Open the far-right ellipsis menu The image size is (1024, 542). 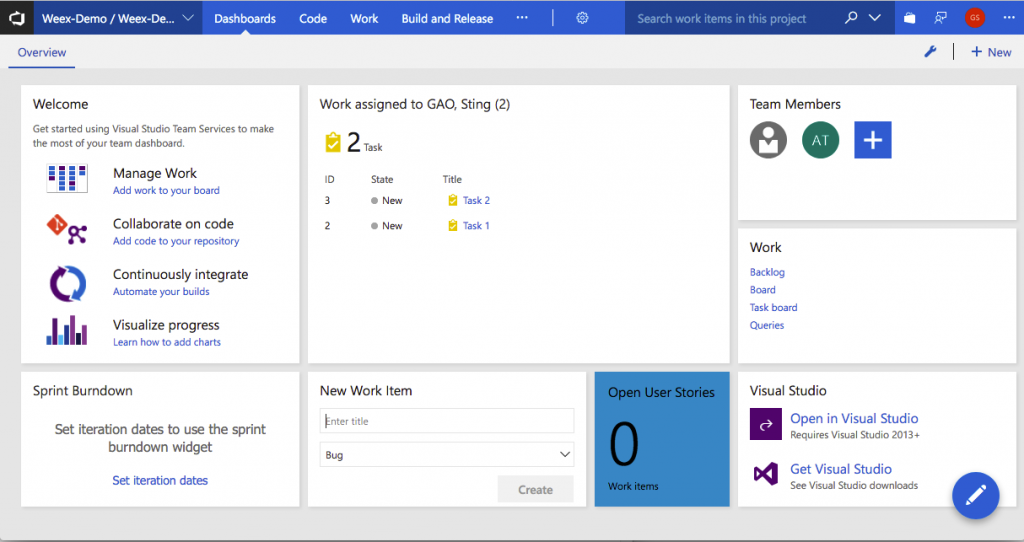pyautogui.click(x=1008, y=18)
